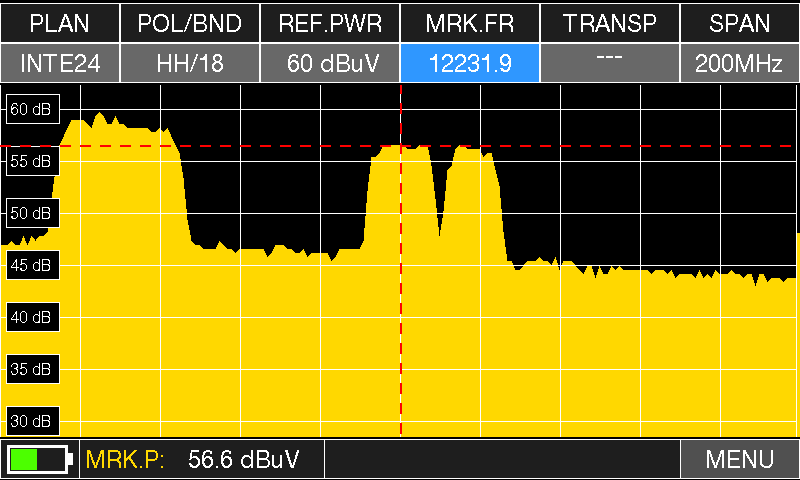
Task: Change the INTE24 plan value
Action: click(x=60, y=63)
